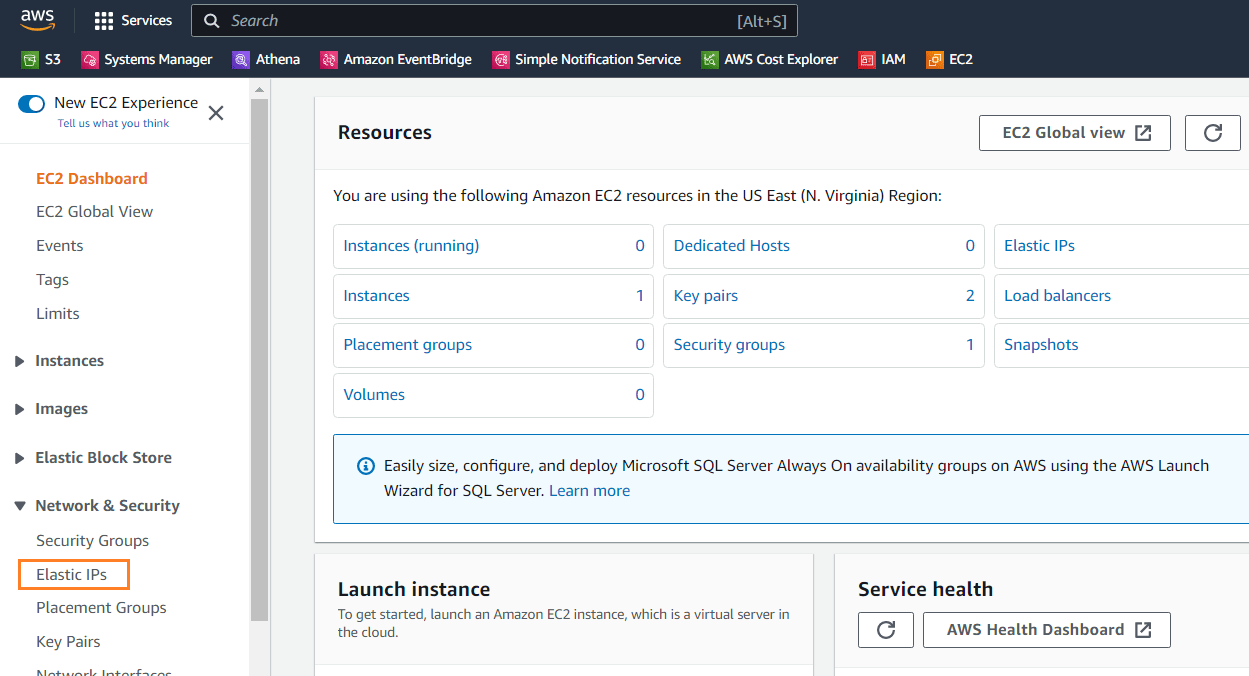Click the AWS logo home icon
The width and height of the screenshot is (1249, 676).
38,20
